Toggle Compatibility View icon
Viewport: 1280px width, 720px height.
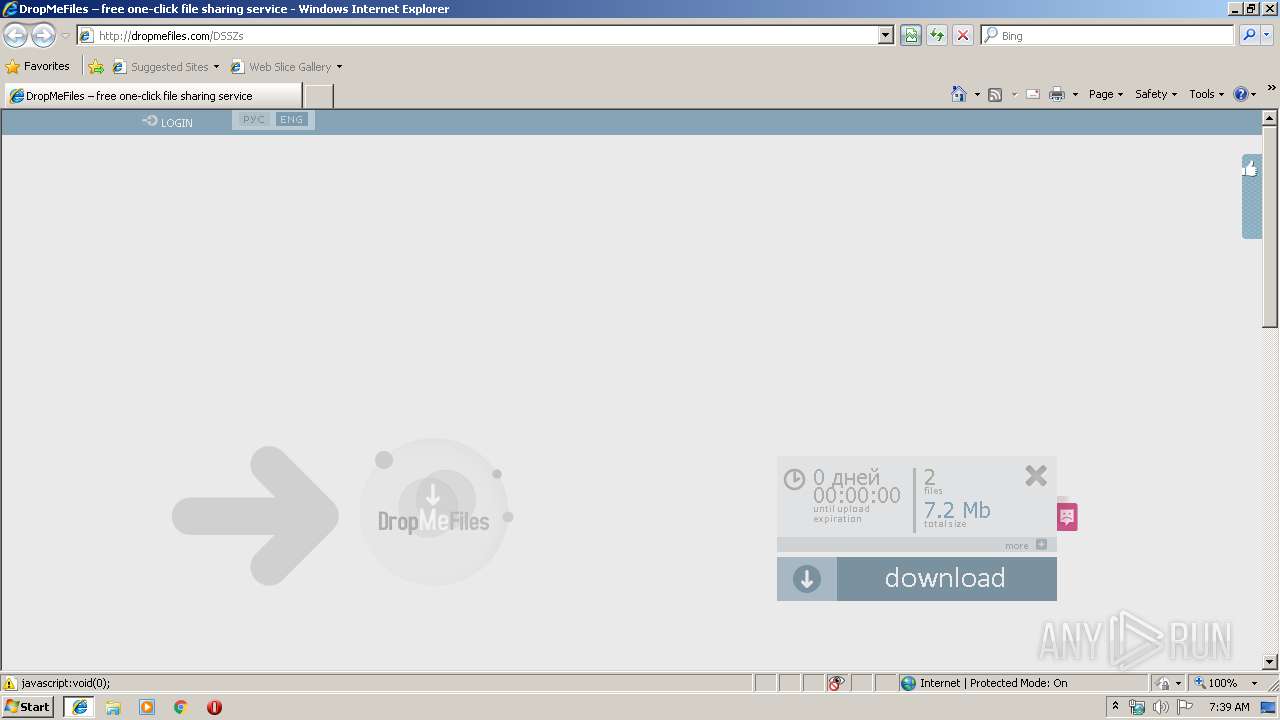click(911, 35)
